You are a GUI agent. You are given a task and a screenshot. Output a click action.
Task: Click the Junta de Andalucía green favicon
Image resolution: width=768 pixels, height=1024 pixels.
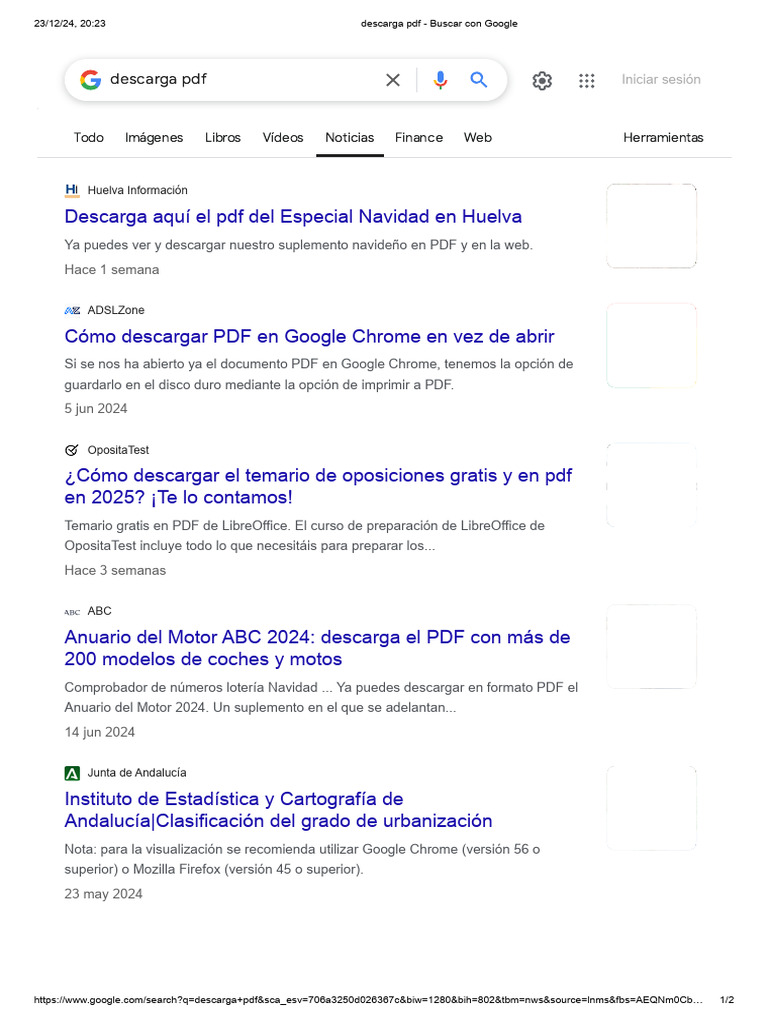click(x=72, y=773)
